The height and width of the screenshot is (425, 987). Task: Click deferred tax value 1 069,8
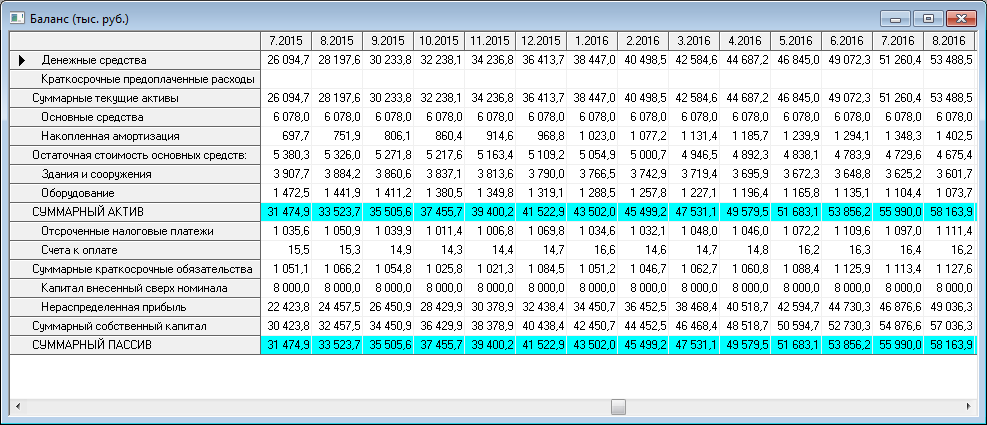[541, 231]
